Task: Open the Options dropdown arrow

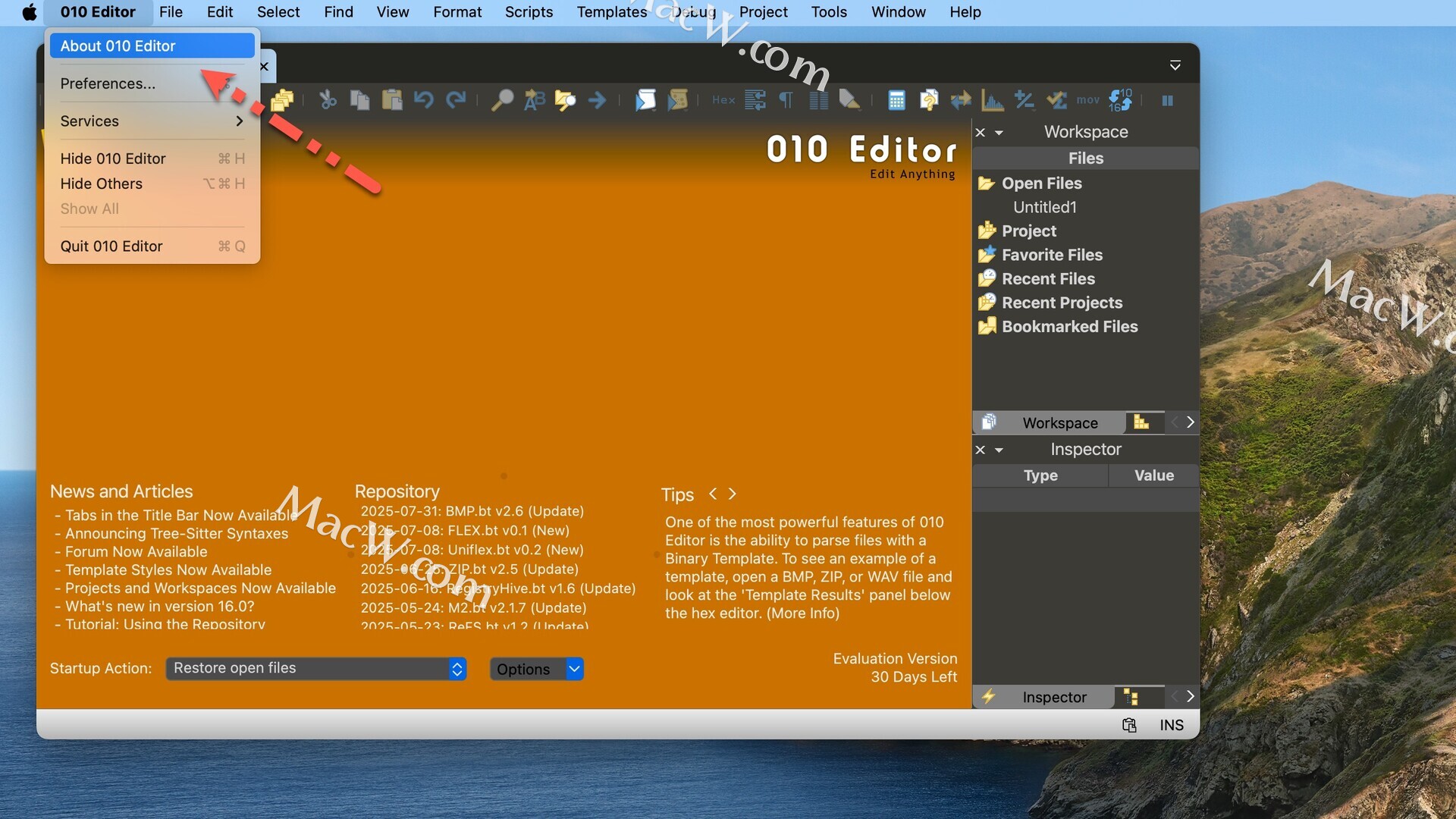Action: (575, 669)
